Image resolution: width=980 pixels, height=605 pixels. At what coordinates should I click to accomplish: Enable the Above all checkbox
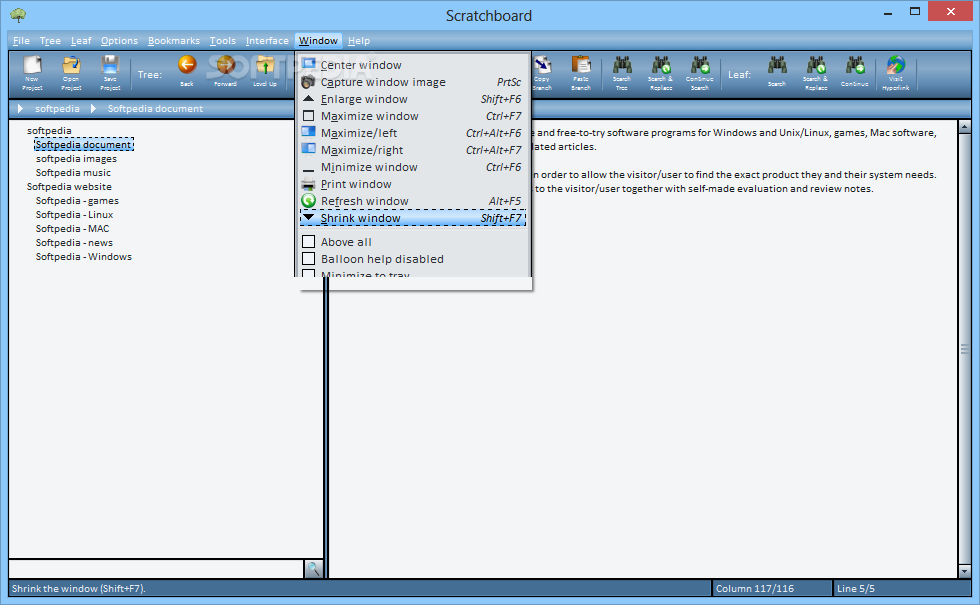point(308,241)
